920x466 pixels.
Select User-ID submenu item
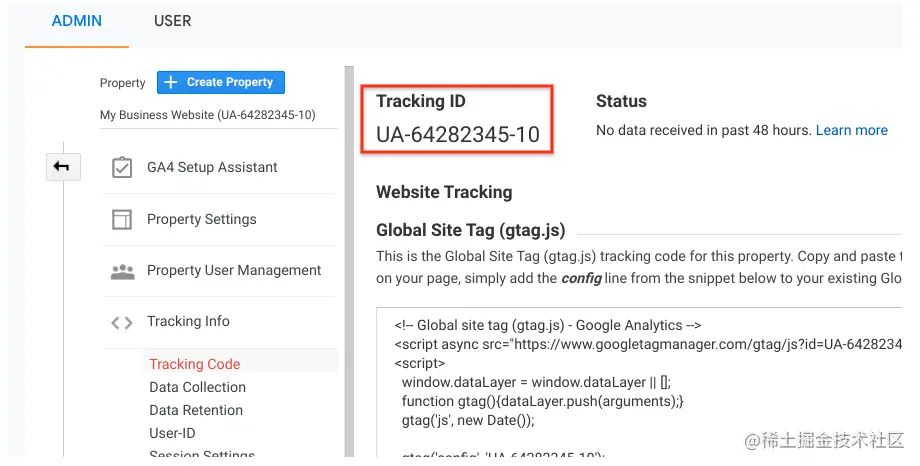click(172, 433)
